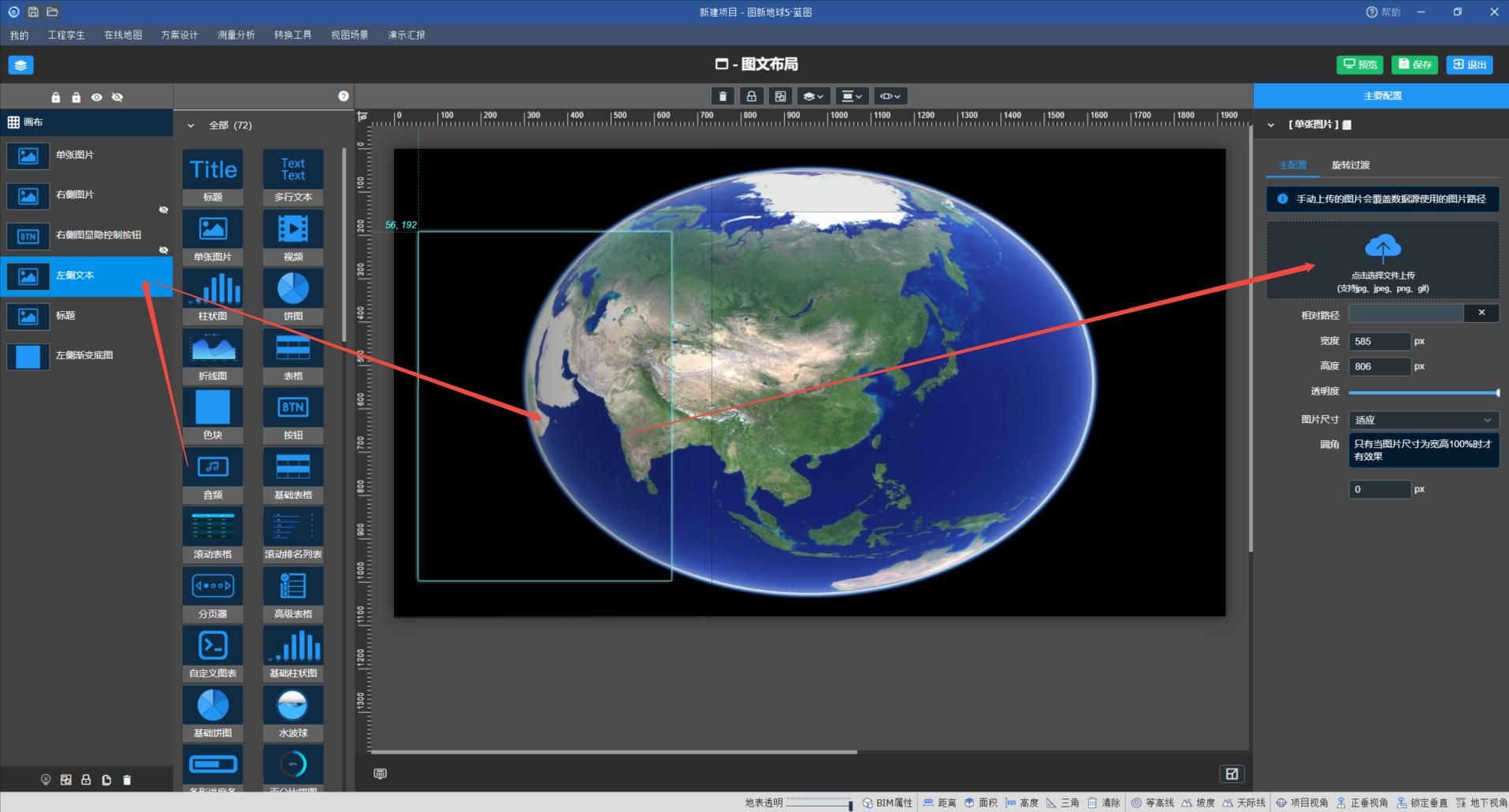Add the custom chart (自定义图表) component
Viewport: 1509px width, 812px height.
coord(213,653)
